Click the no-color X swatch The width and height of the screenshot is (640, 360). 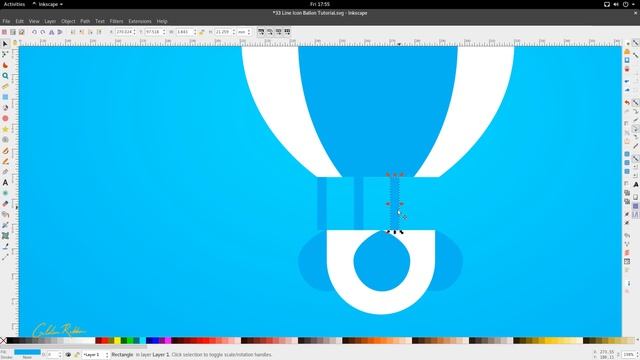3,340
